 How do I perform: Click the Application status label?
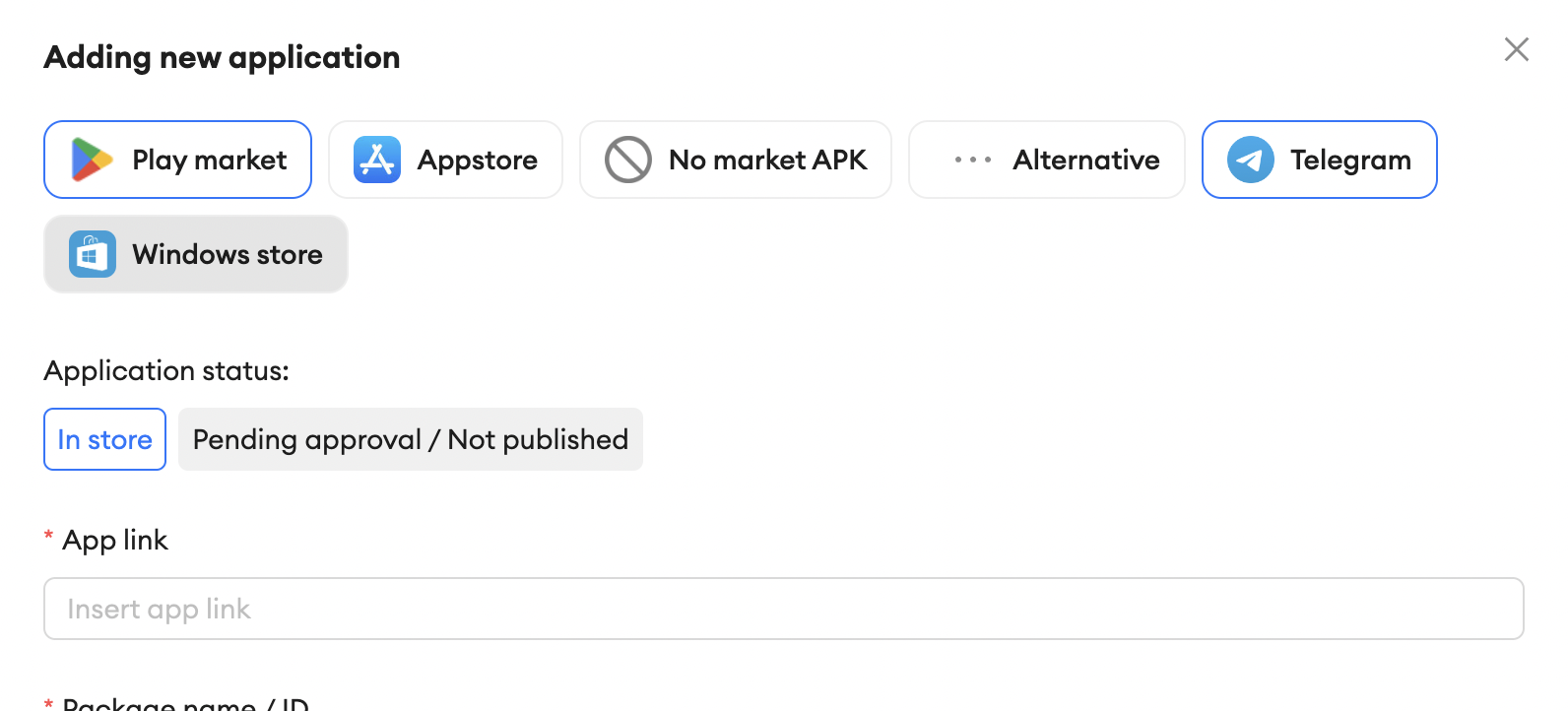pos(165,370)
